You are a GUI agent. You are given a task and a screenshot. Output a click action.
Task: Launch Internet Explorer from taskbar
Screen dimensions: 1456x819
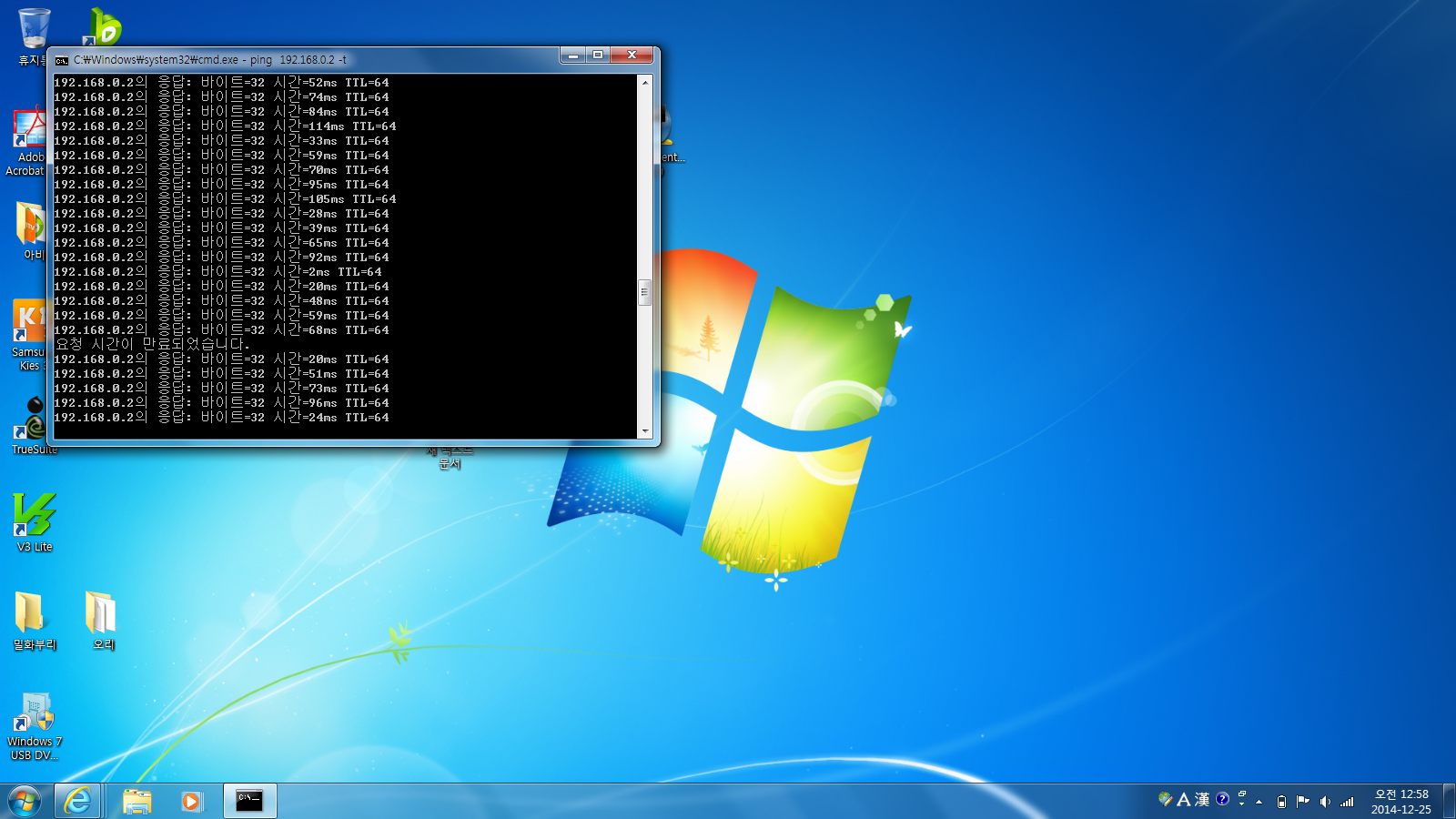point(77,801)
